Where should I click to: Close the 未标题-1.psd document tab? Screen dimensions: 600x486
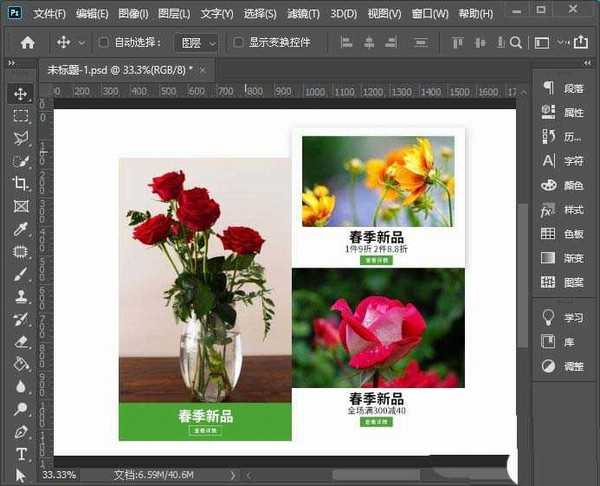[x=204, y=70]
